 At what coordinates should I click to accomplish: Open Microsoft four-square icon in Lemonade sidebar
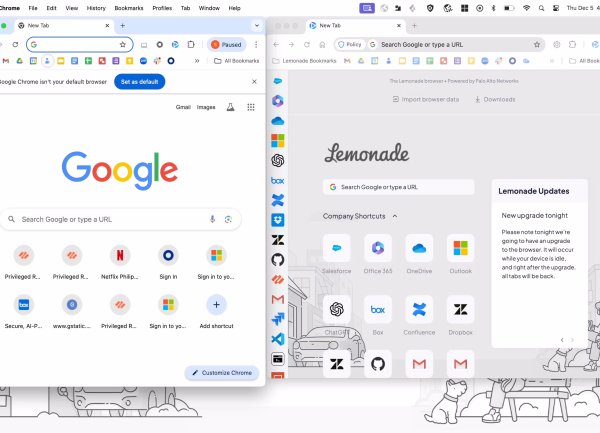[278, 141]
